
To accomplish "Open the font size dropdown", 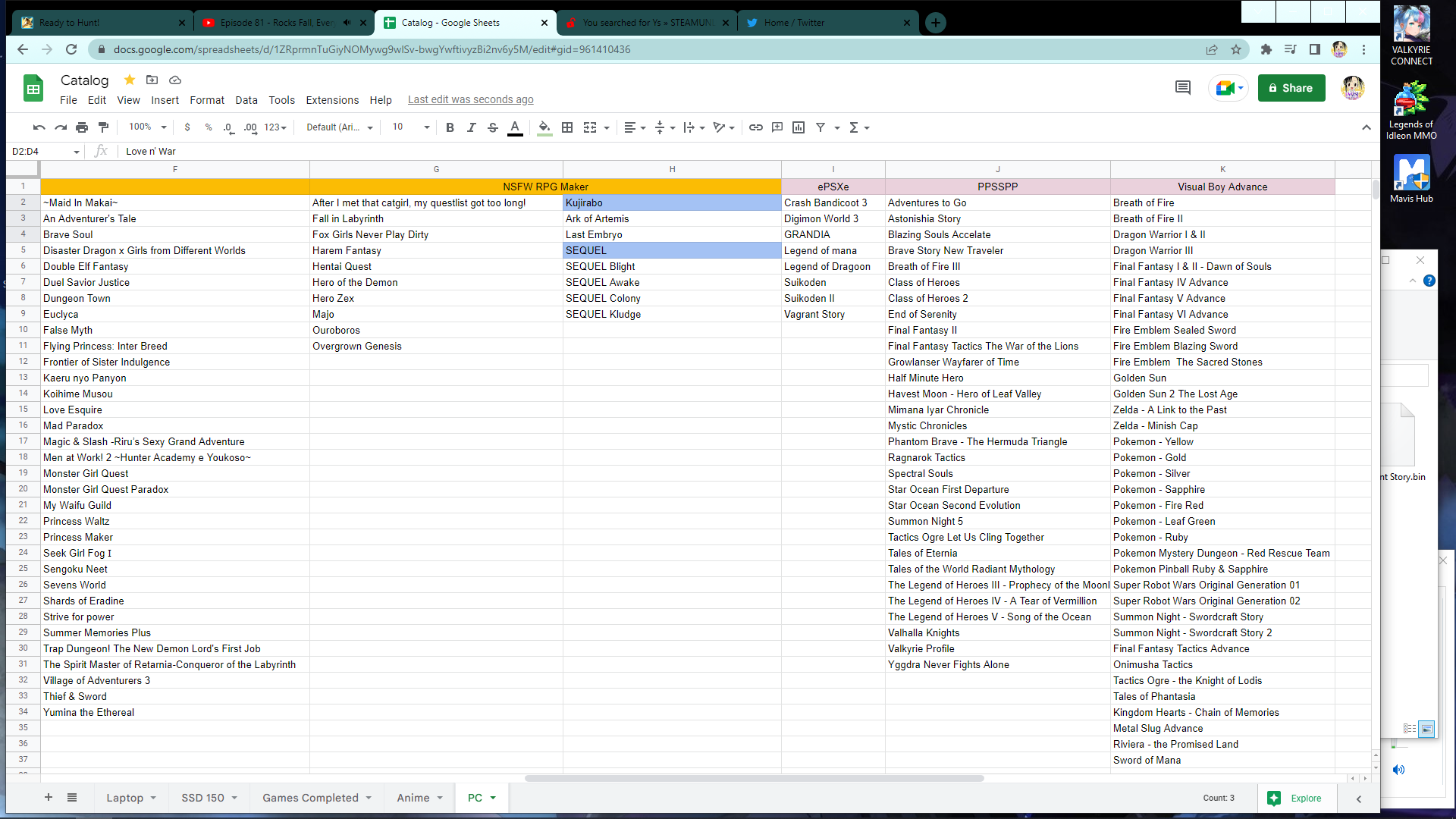I will tap(410, 127).
